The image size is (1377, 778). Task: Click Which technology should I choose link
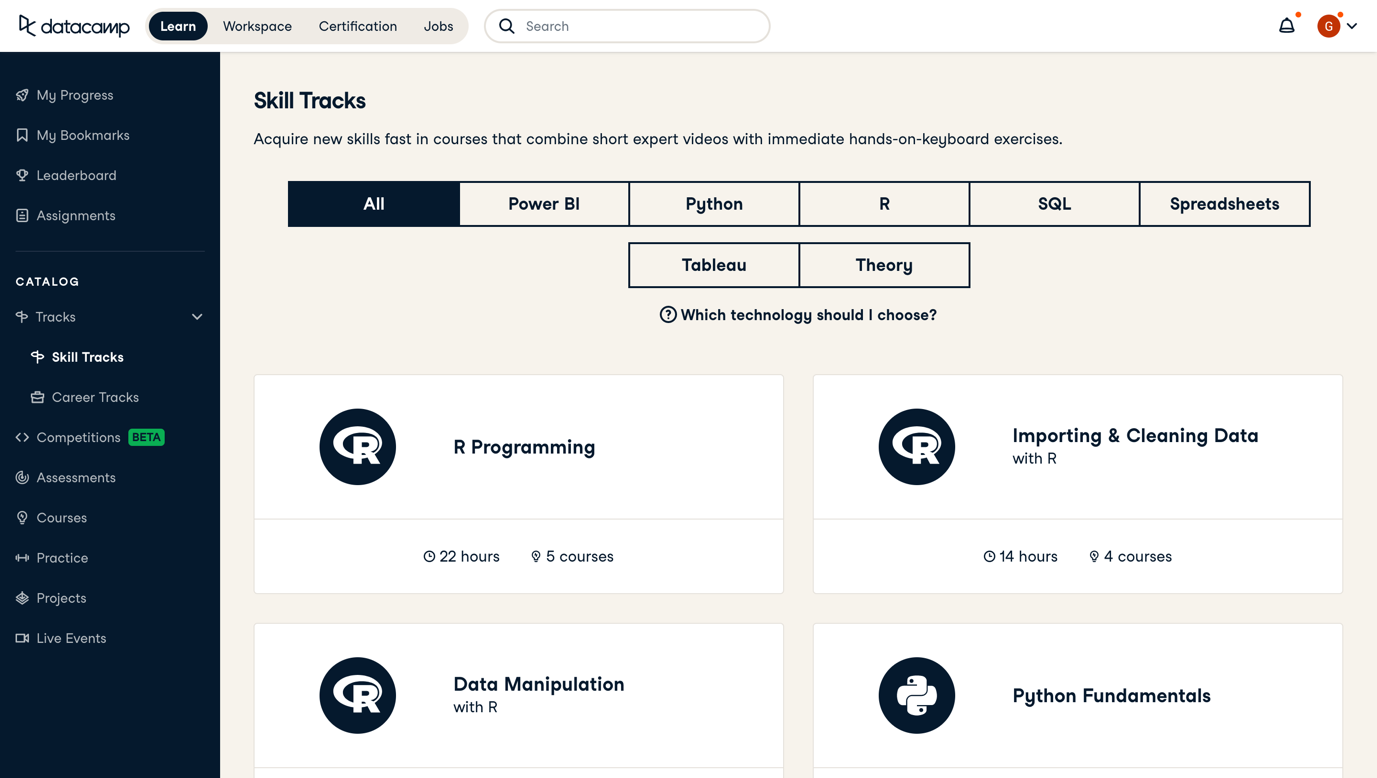tap(808, 315)
